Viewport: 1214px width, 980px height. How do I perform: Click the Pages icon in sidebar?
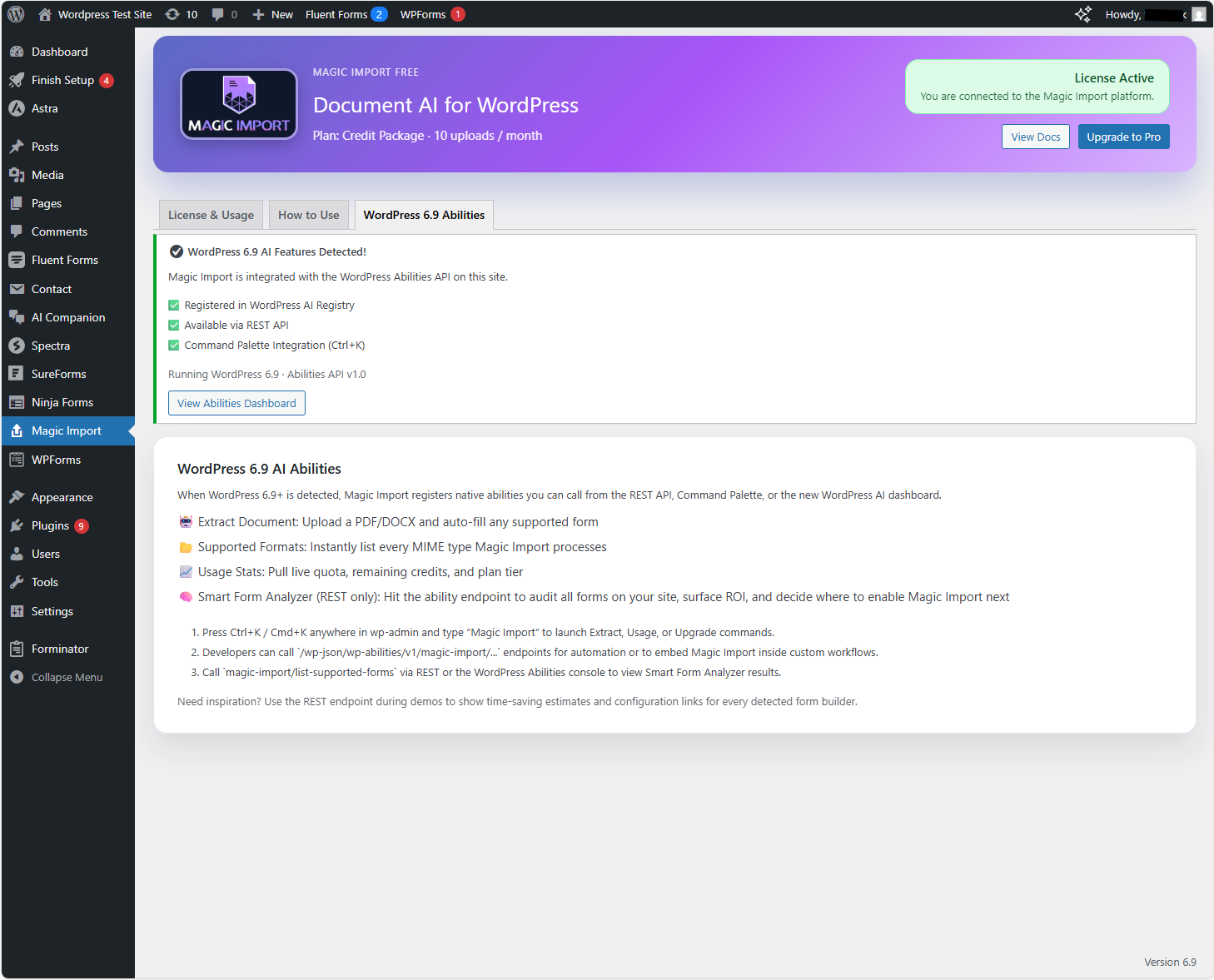click(17, 203)
